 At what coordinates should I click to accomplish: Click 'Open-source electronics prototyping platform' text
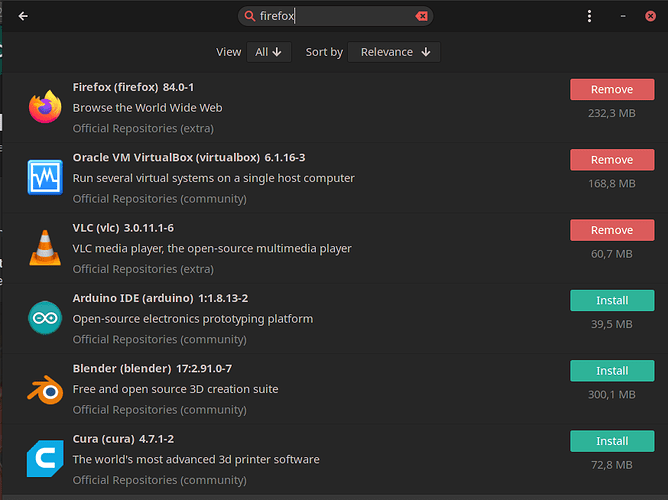[x=193, y=319]
